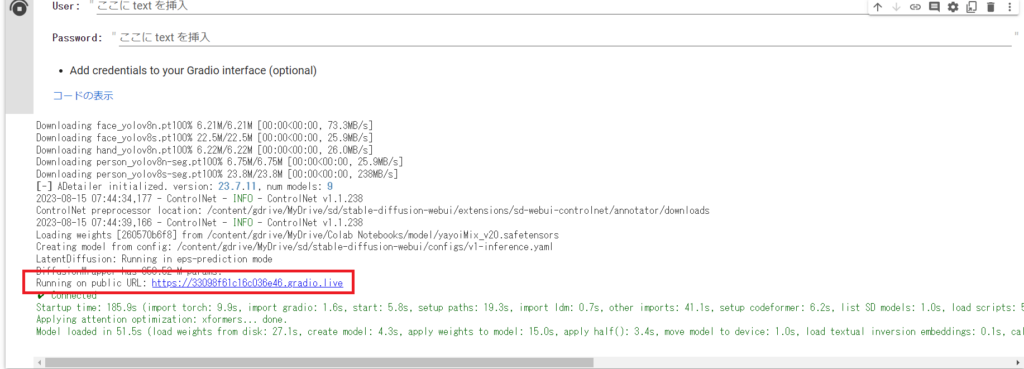Mirror the cell in a tab
The image size is (1024, 369).
click(972, 7)
